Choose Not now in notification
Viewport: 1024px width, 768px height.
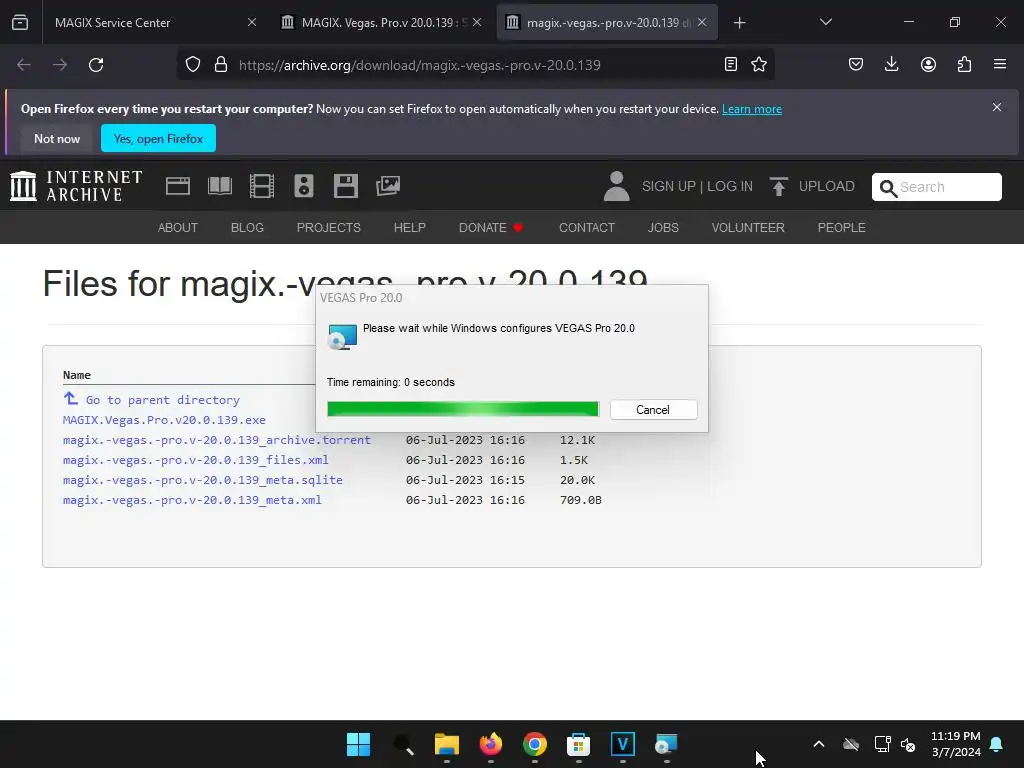click(57, 138)
